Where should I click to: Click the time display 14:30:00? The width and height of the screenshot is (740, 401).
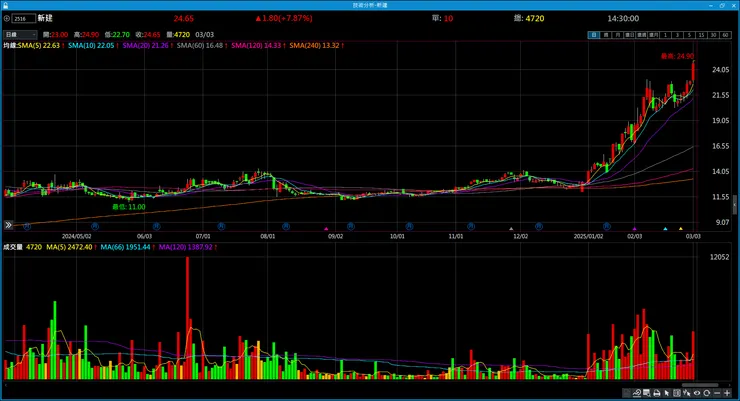(623, 18)
